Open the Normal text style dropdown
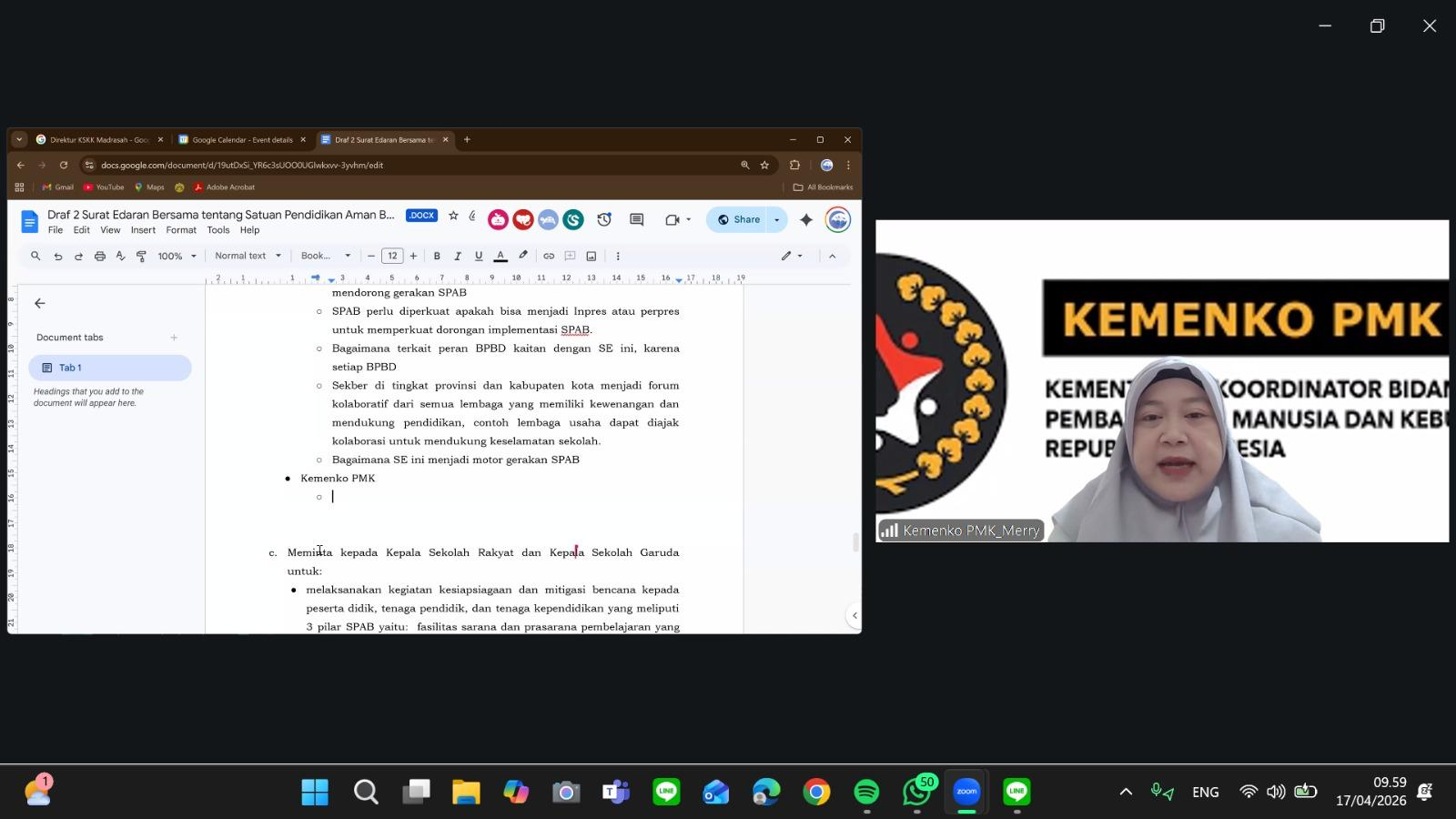 [247, 256]
